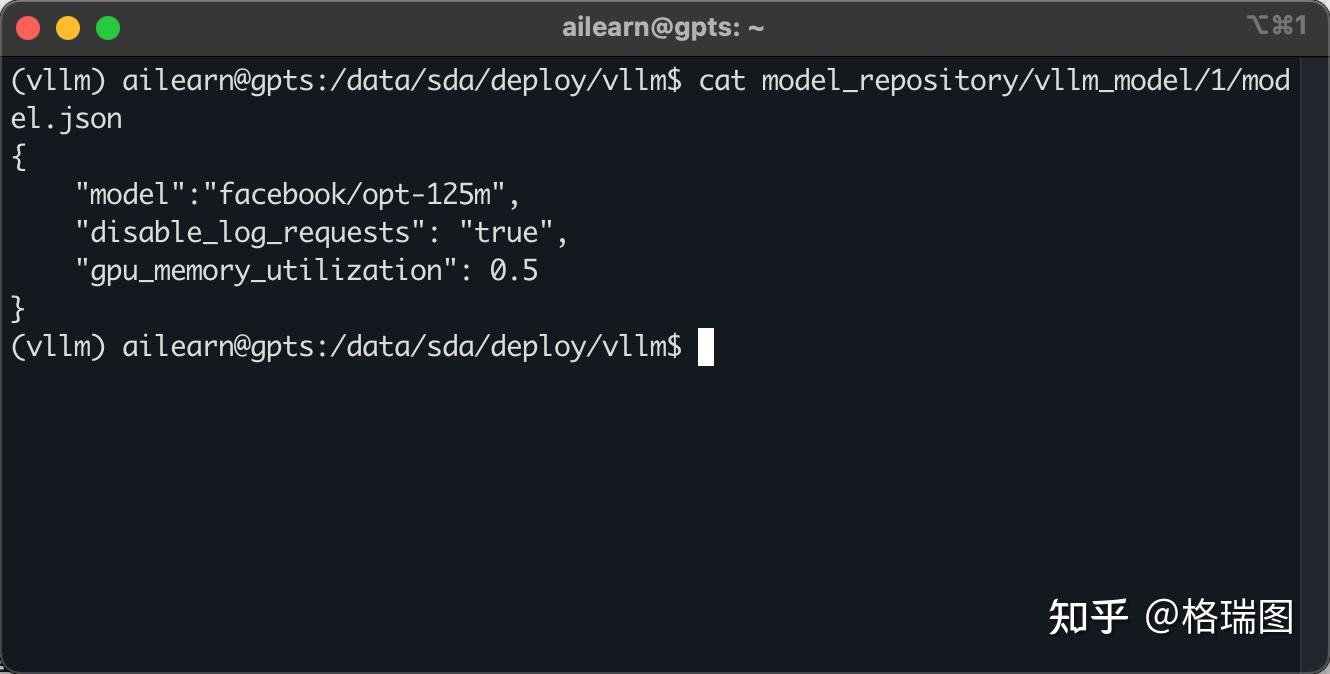Screen dimensions: 1330x674
Task: Click the (vllm) environment tag on last prompt
Action: pyautogui.click(x=58, y=347)
